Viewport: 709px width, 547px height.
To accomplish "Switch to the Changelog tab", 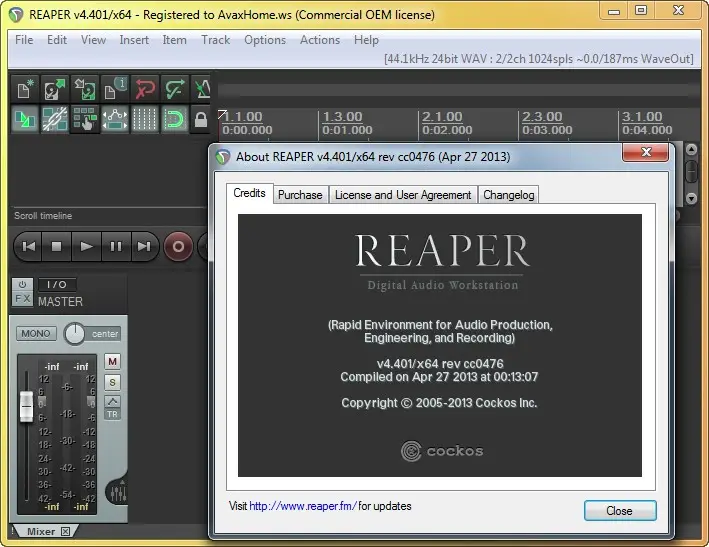I will tap(509, 195).
